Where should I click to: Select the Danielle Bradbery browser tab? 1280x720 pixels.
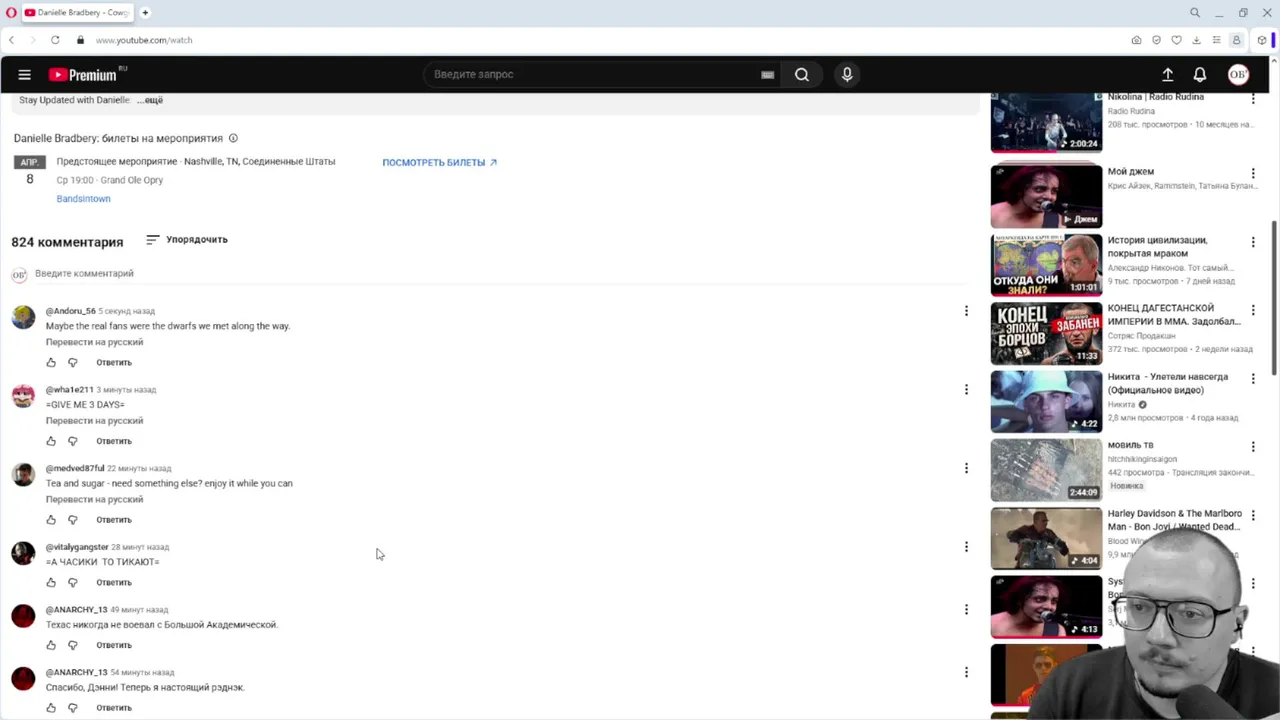coord(76,13)
